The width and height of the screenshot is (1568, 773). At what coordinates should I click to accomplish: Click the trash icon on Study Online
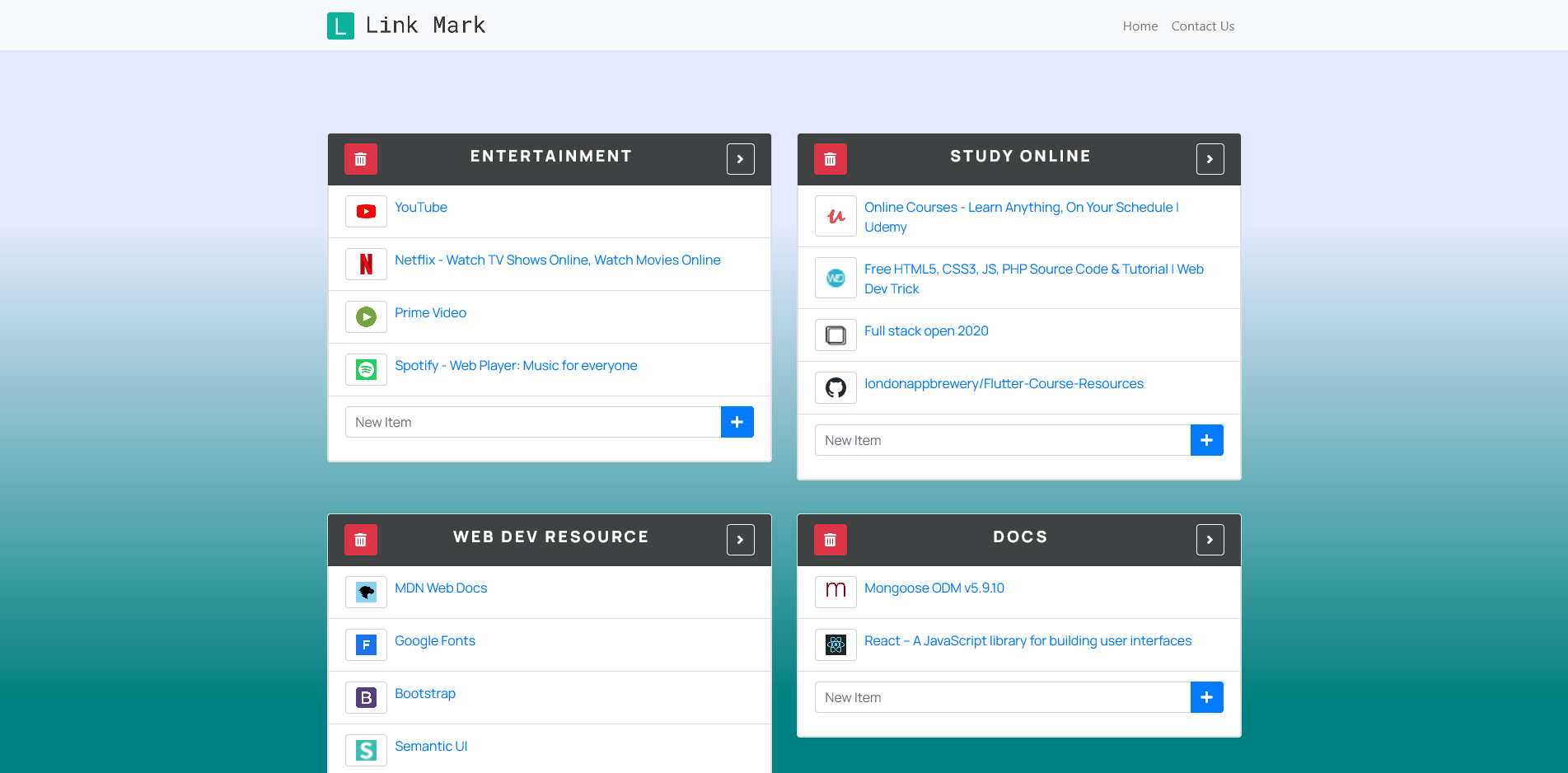[831, 159]
